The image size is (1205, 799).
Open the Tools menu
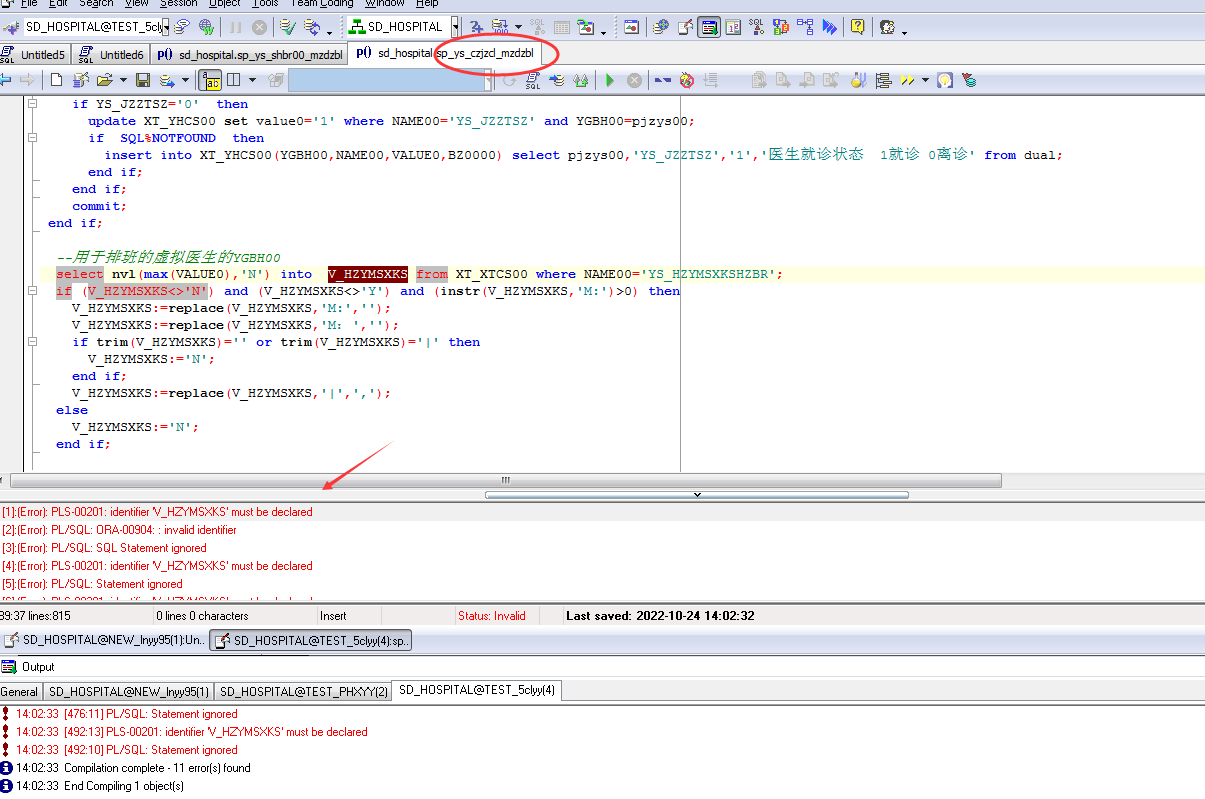tap(265, 4)
